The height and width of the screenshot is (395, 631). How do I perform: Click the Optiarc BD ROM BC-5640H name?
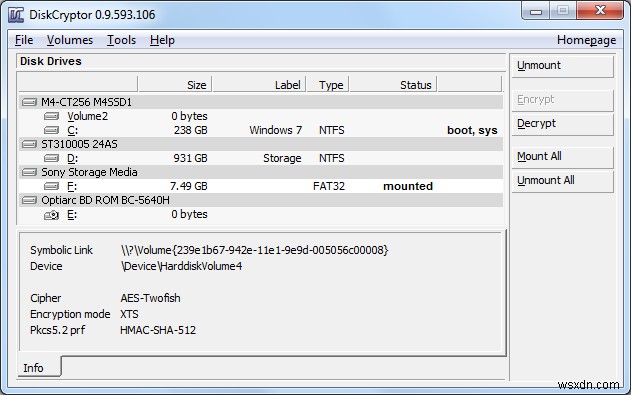point(105,200)
